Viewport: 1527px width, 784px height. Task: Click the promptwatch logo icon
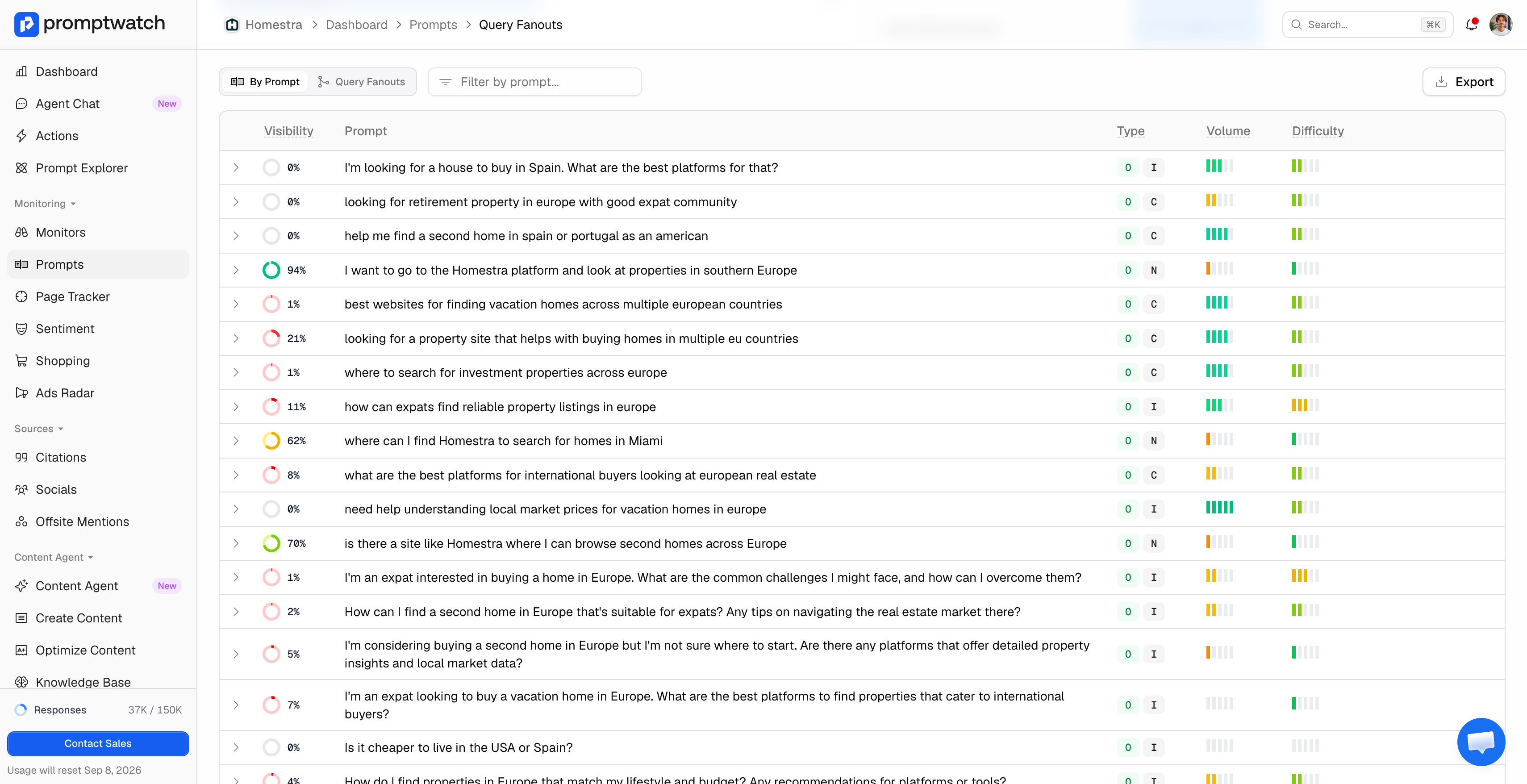pos(26,24)
